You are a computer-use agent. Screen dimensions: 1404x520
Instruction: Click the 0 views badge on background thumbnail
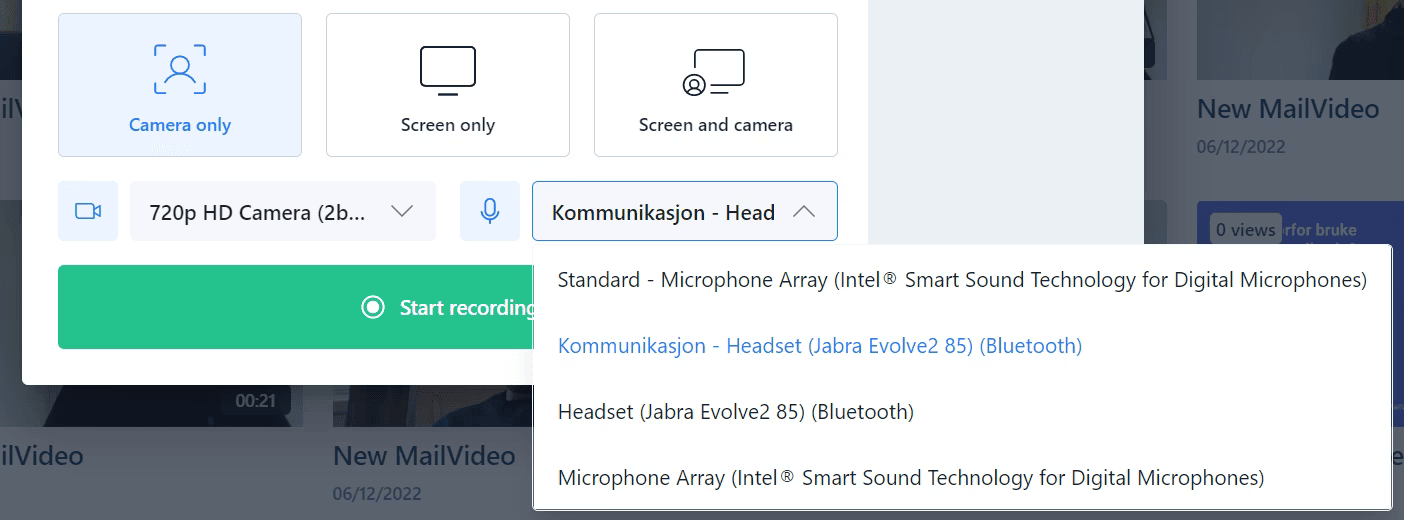(x=1245, y=230)
